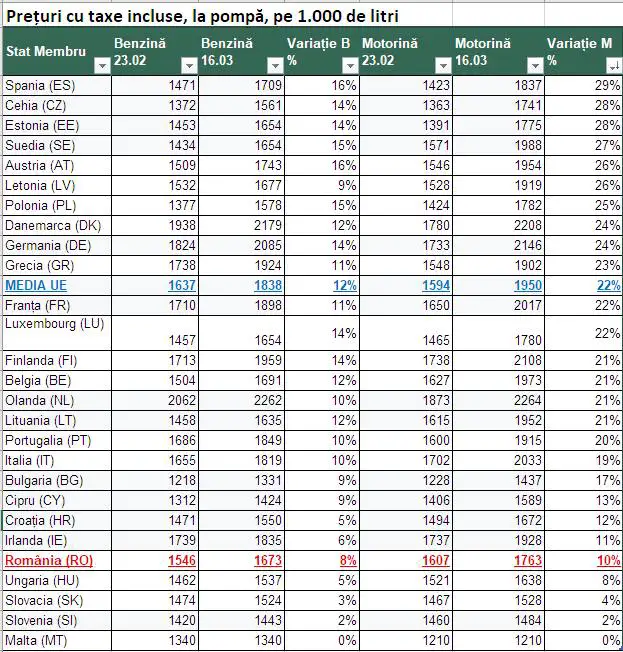Open the sorted Variație M % filter button

pyautogui.click(x=614, y=66)
